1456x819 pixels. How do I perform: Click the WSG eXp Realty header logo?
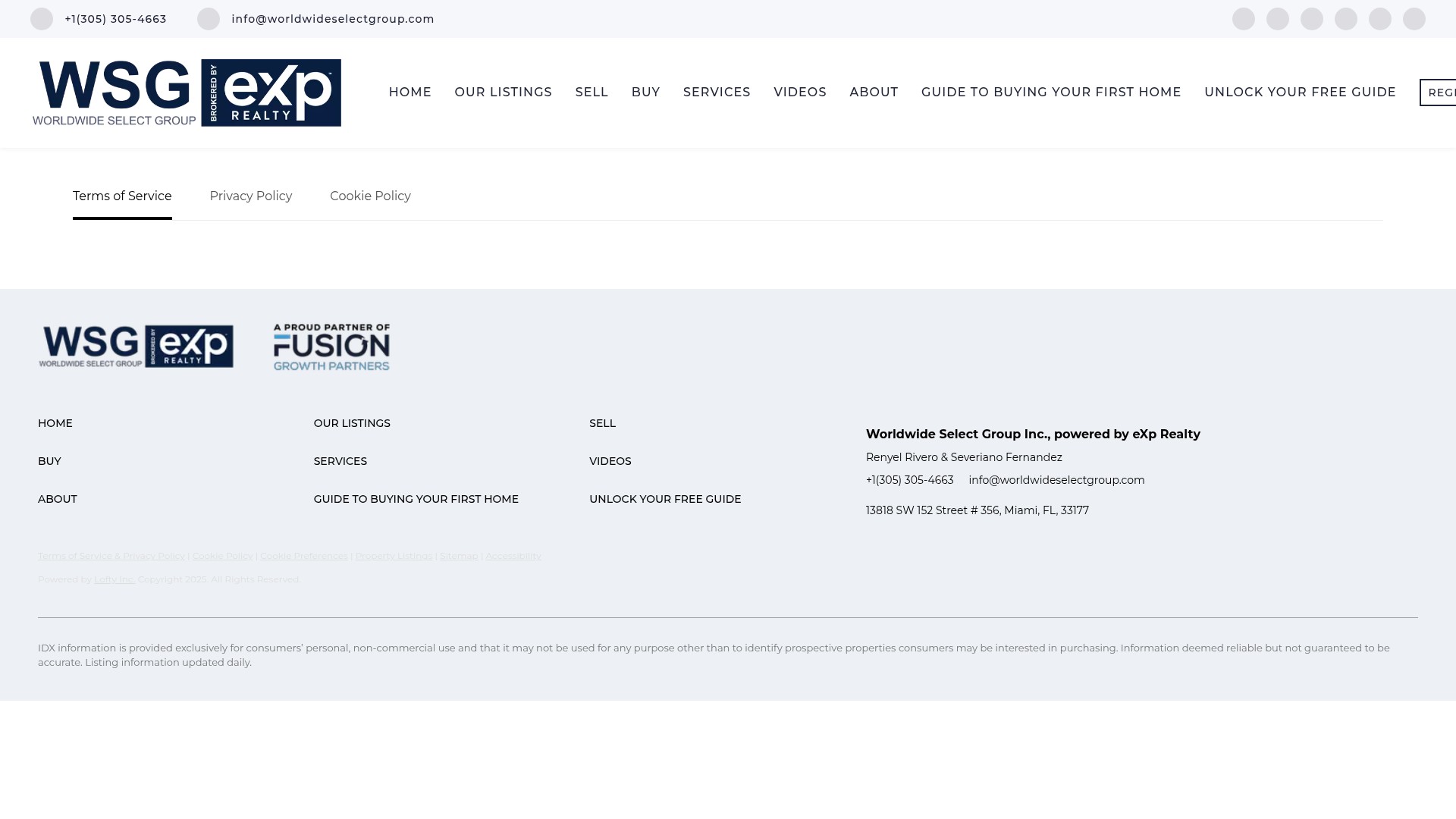click(x=187, y=93)
